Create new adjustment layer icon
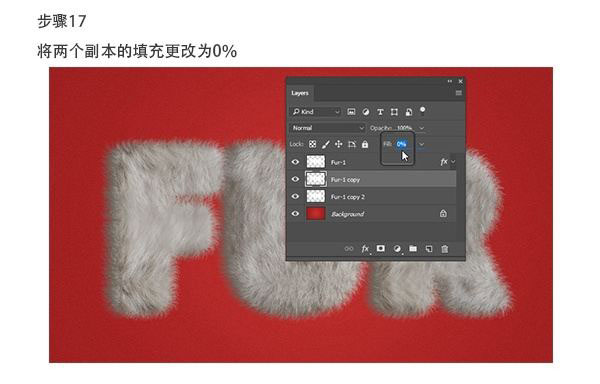 pos(397,249)
